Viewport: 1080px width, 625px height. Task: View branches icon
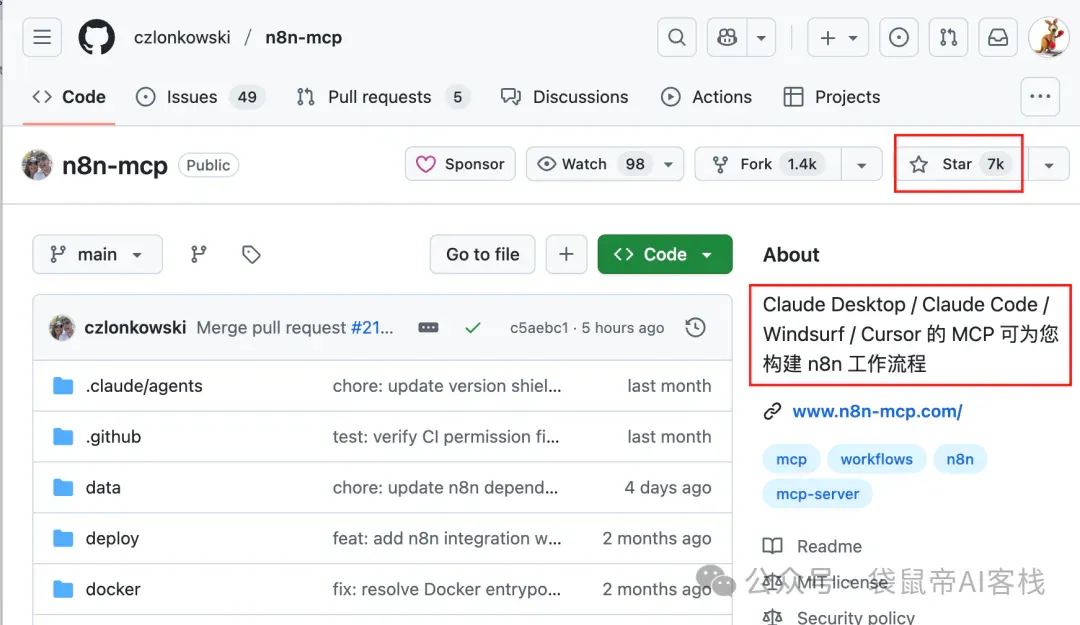(x=198, y=254)
